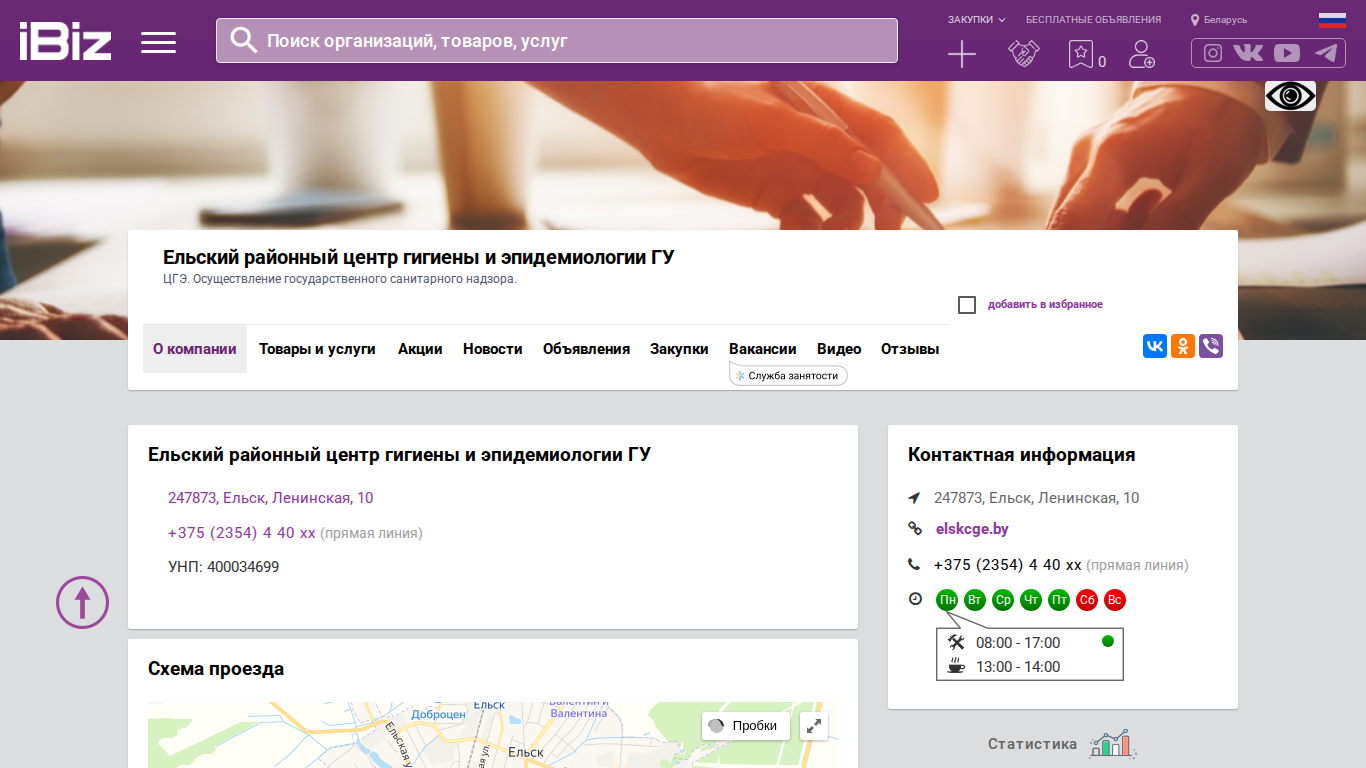Click the Статистика label
Image resolution: width=1366 pixels, height=768 pixels.
tap(1033, 744)
